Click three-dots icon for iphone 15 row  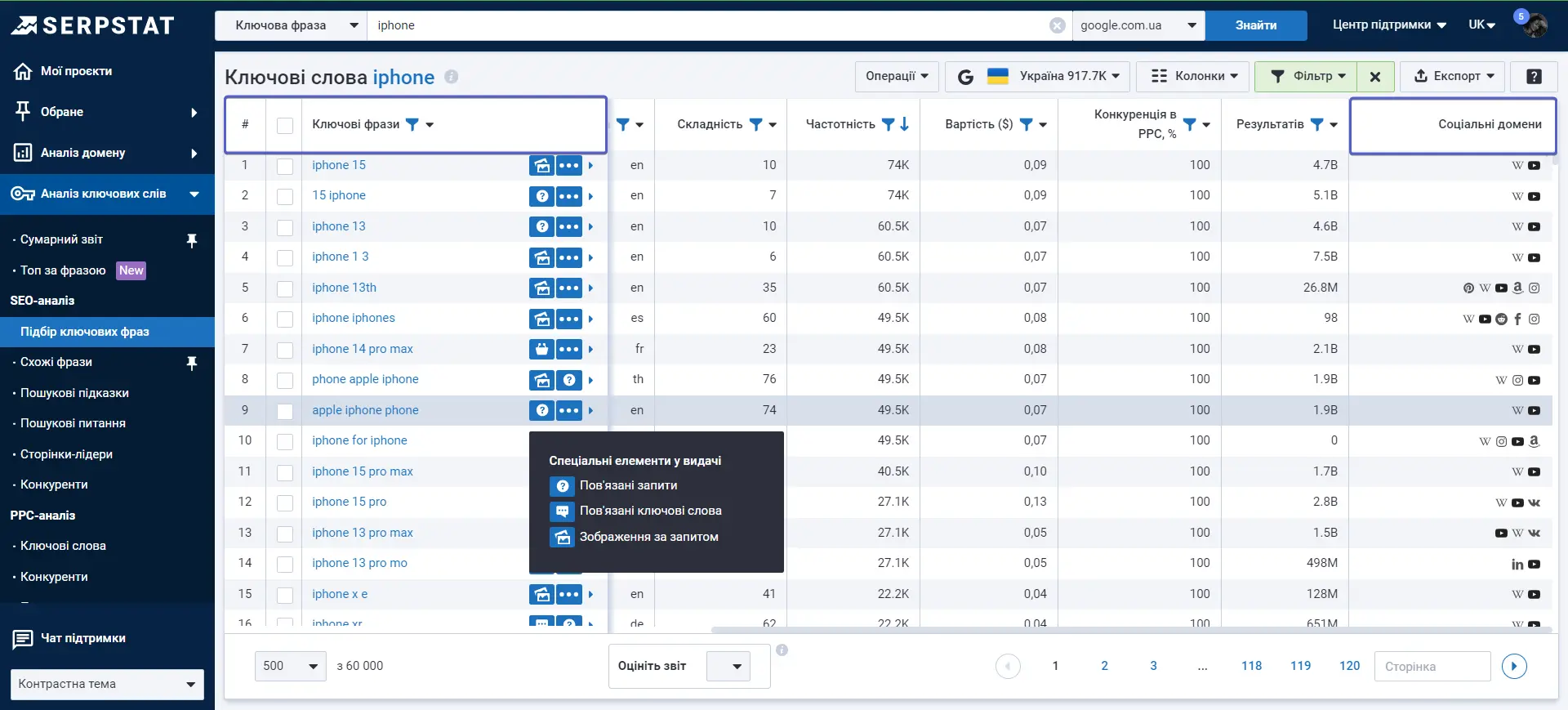pos(569,165)
